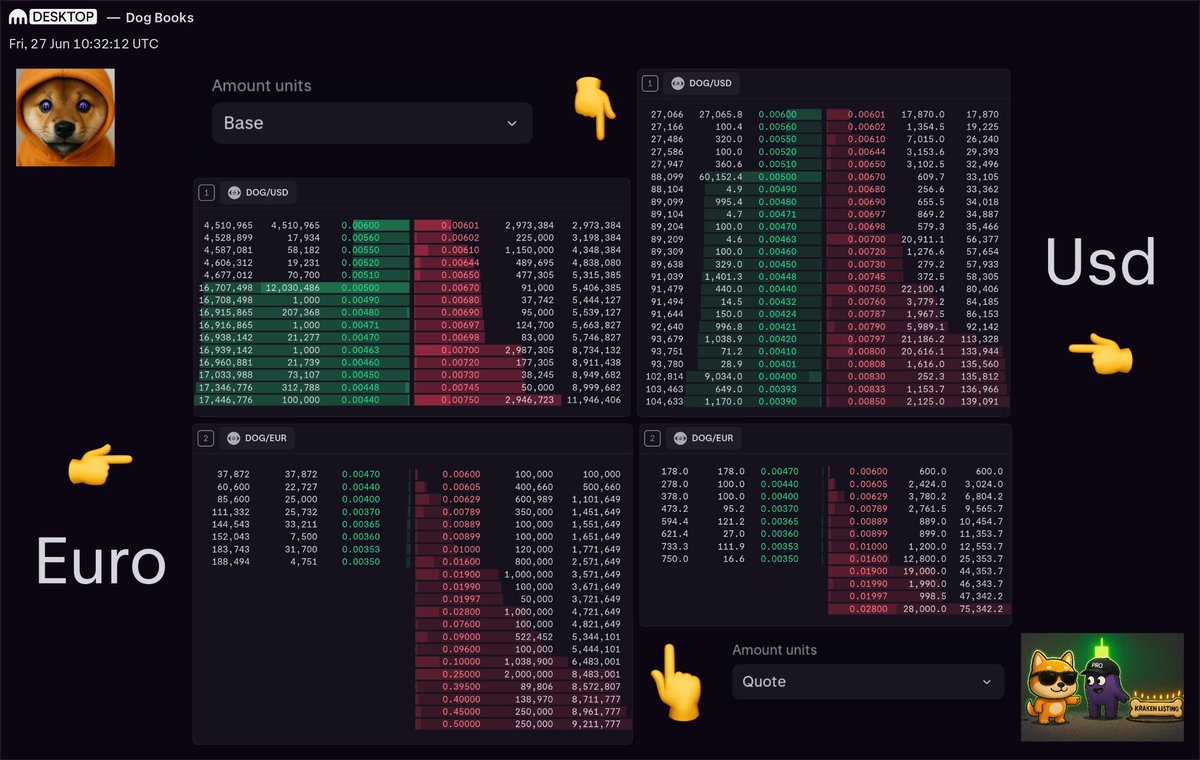The image size is (1200, 760).
Task: Click the EUR quote ask amount 3,780.2
Action: [x=926, y=496]
